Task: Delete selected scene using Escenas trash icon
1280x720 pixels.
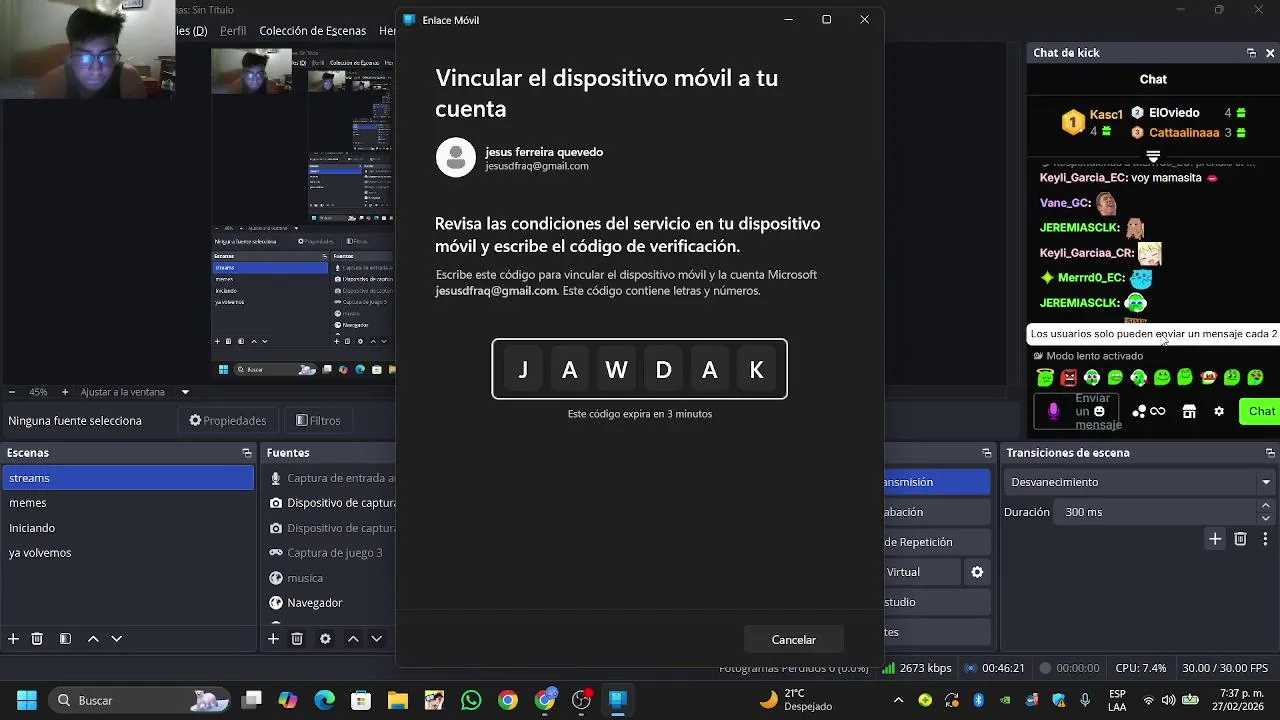Action: [37, 639]
